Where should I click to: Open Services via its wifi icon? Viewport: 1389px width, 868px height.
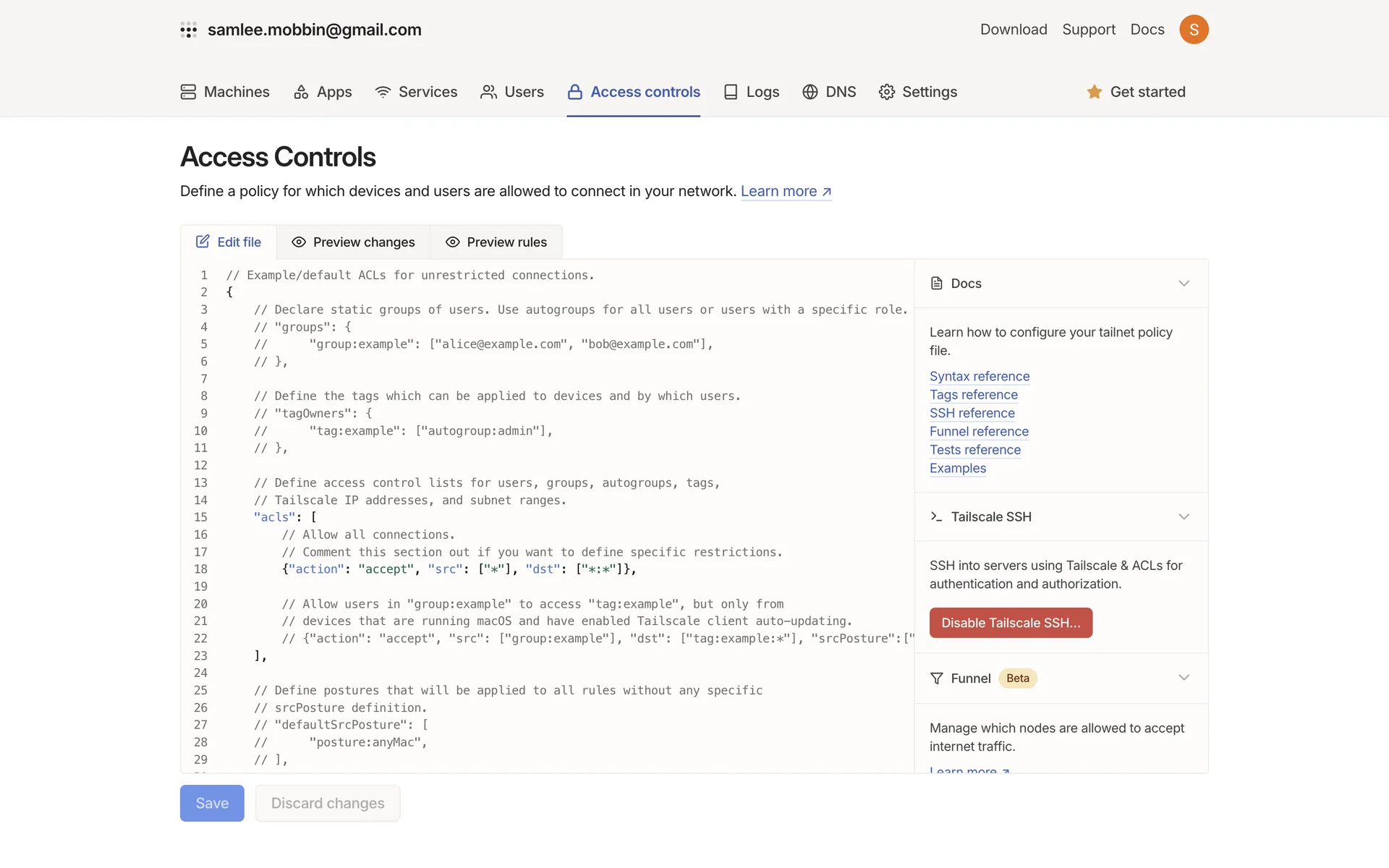click(x=383, y=92)
